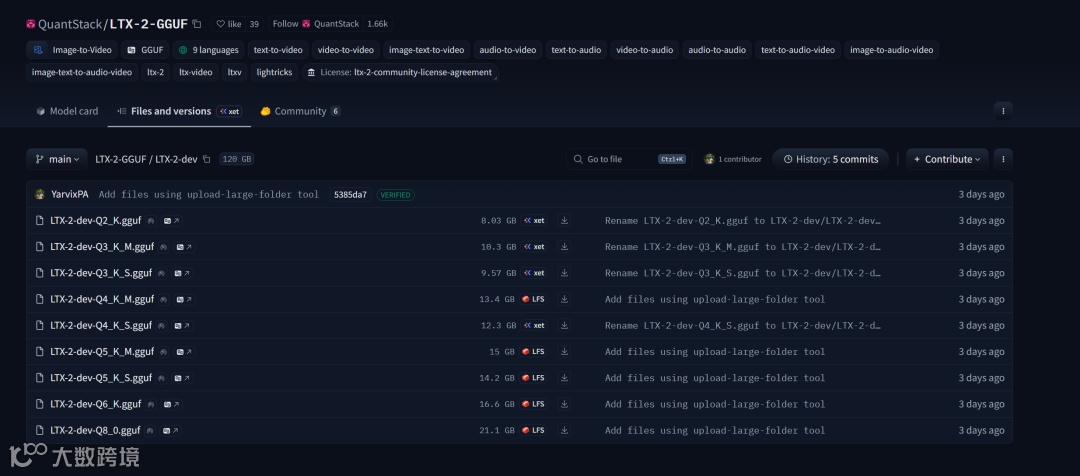
Task: View the 1 contributor list
Action: (x=733, y=159)
